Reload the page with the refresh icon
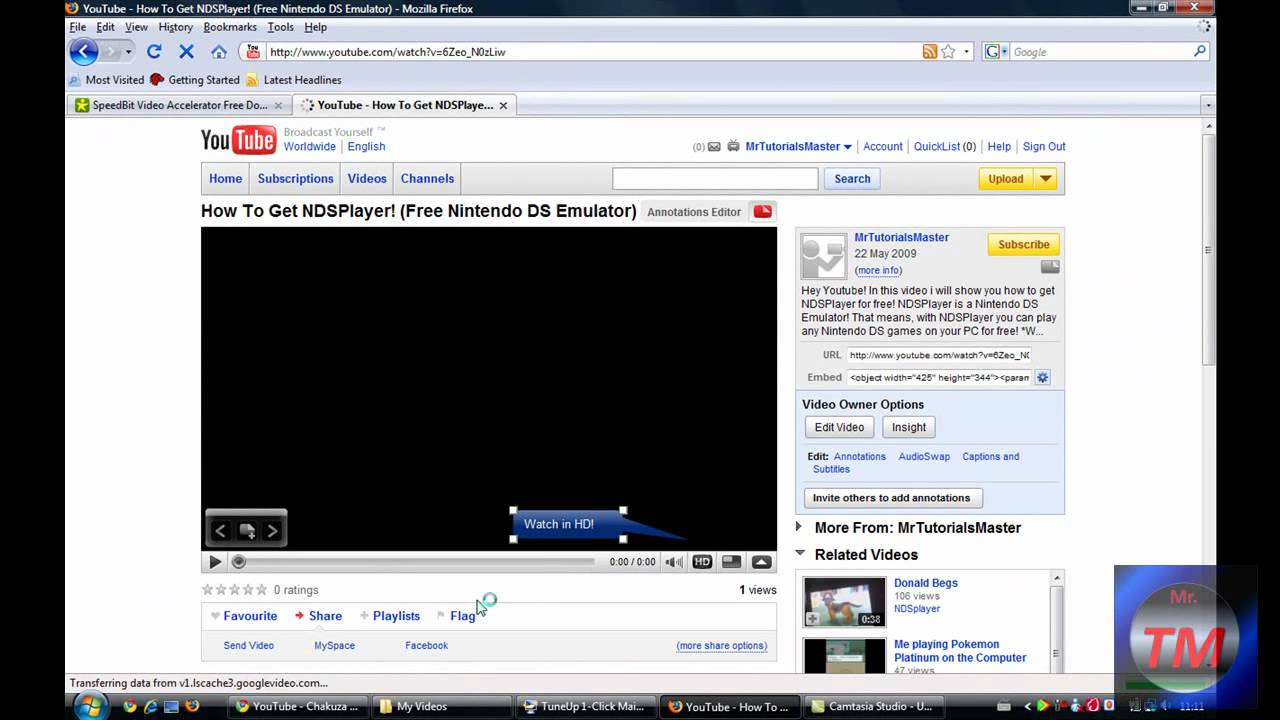The width and height of the screenshot is (1280, 720). pos(154,51)
